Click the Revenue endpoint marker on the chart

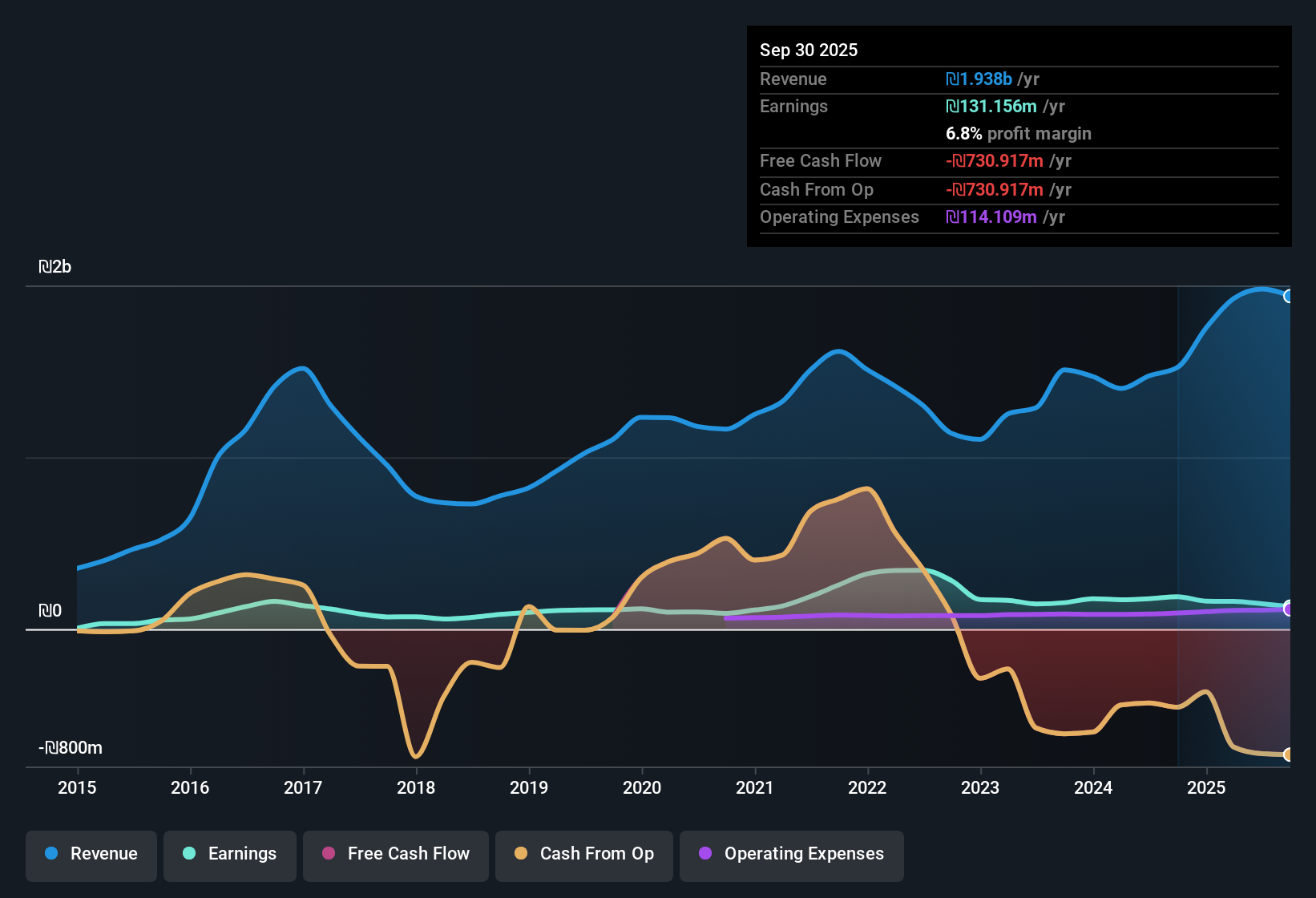click(x=1290, y=297)
